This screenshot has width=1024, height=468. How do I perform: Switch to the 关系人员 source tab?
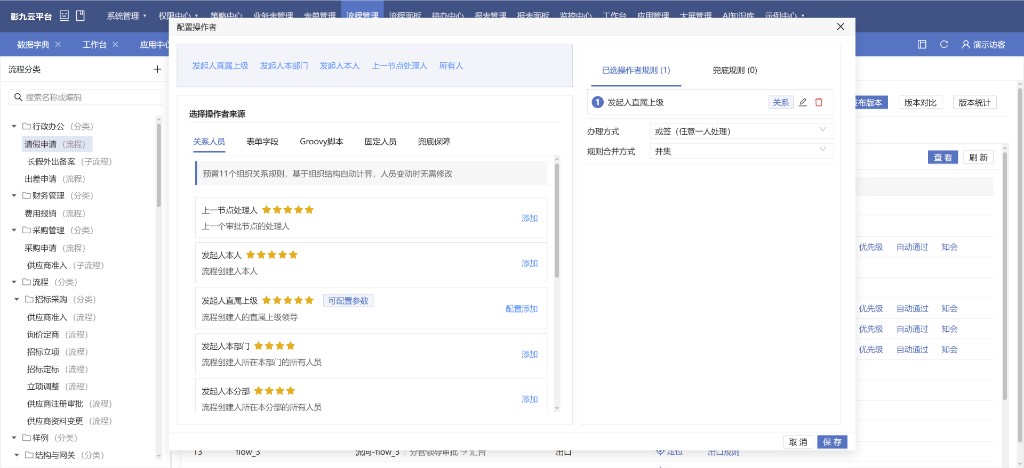coord(209,141)
